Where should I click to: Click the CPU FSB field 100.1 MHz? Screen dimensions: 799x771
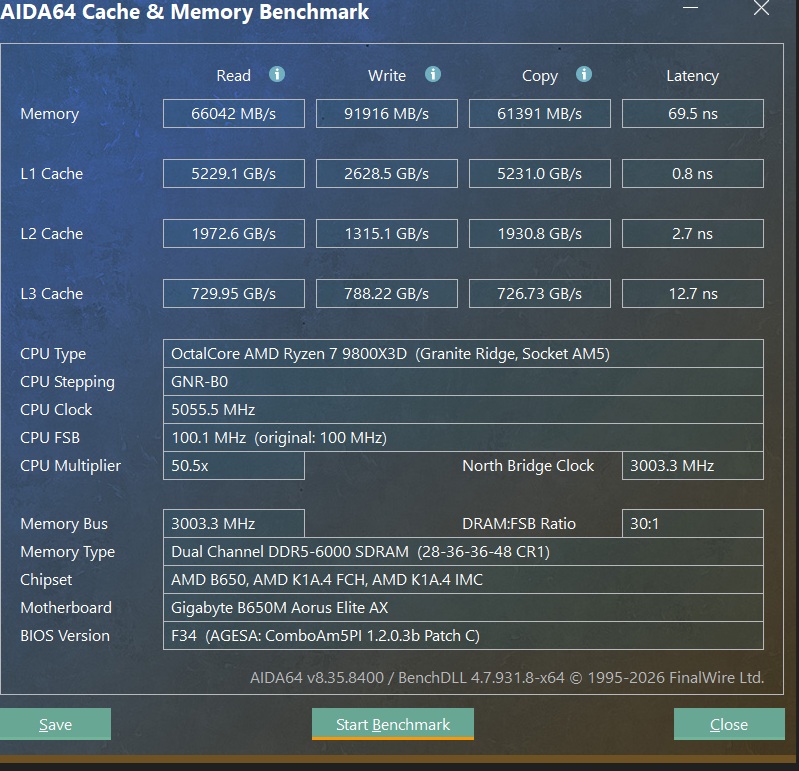[x=463, y=438]
